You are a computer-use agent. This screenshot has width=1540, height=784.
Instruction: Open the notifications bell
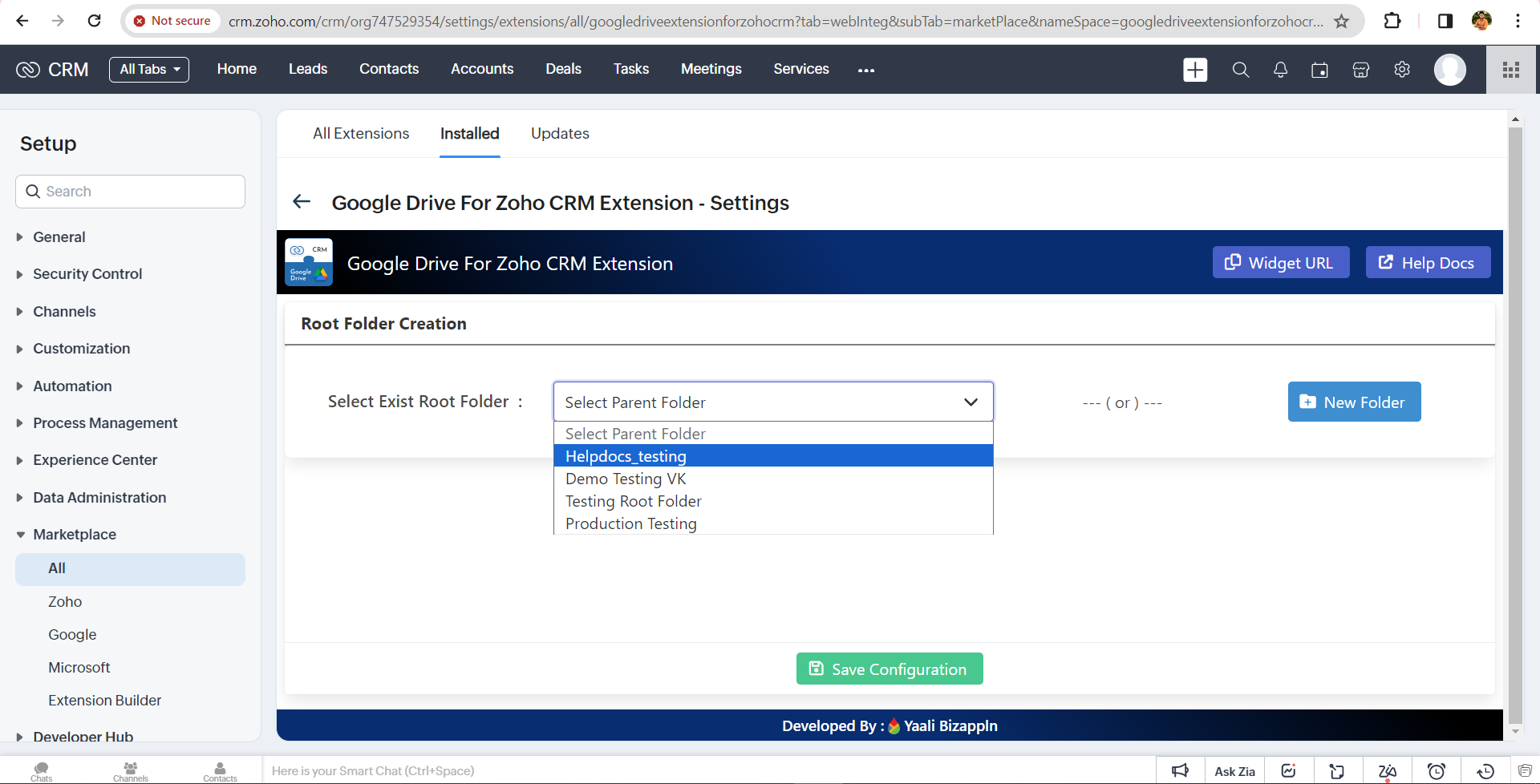pos(1280,70)
